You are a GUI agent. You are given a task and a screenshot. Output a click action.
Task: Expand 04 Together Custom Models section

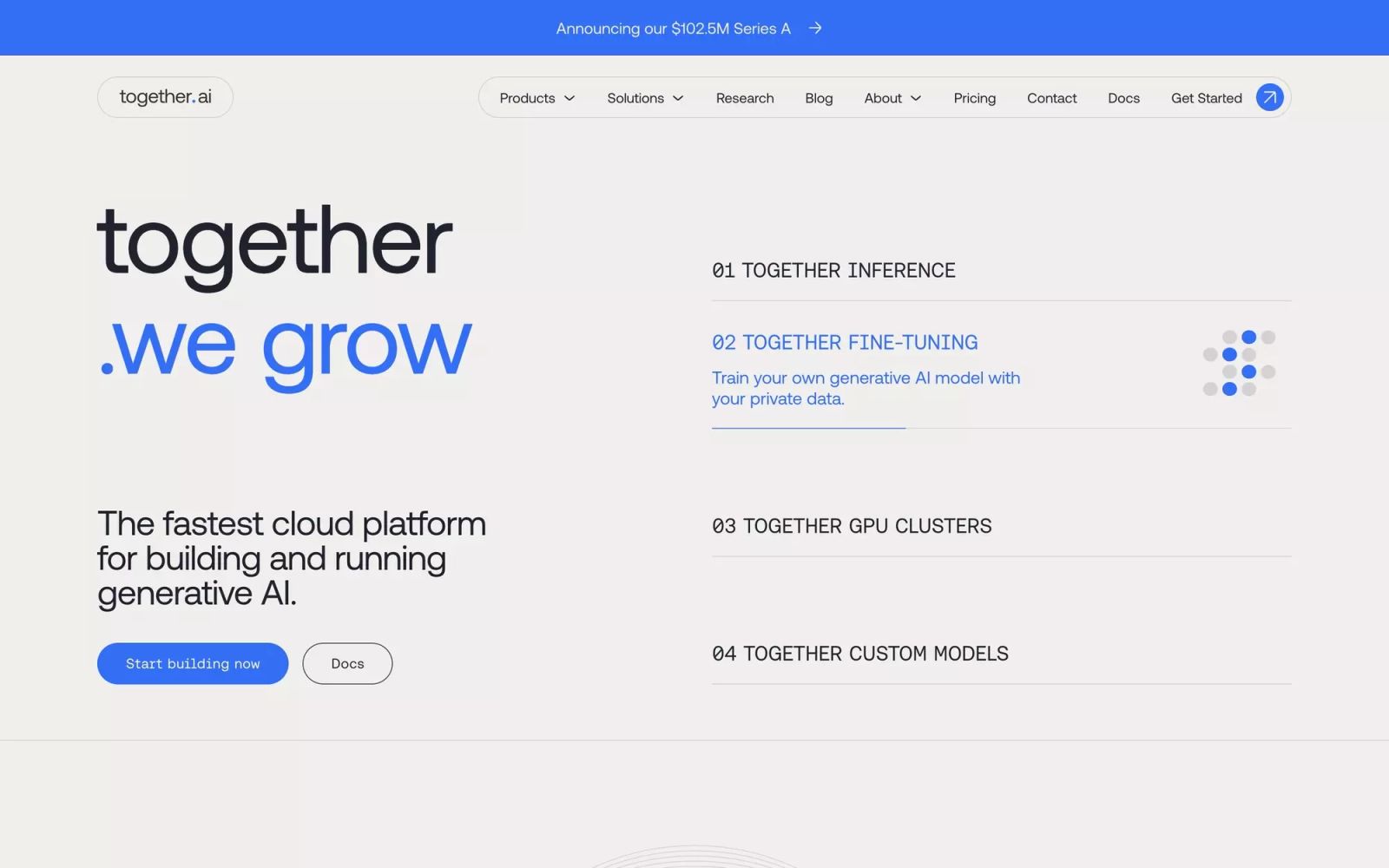tap(860, 654)
